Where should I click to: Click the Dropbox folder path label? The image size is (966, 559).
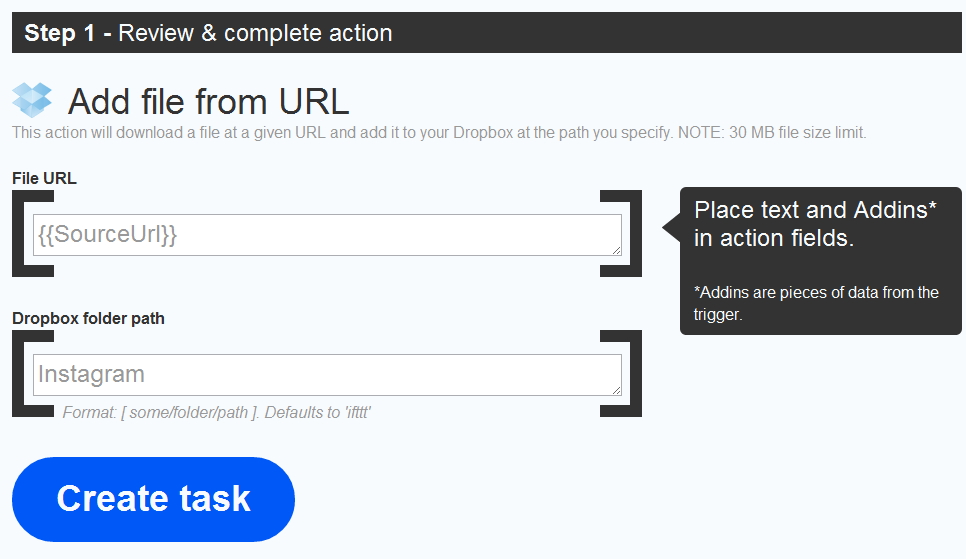88,319
